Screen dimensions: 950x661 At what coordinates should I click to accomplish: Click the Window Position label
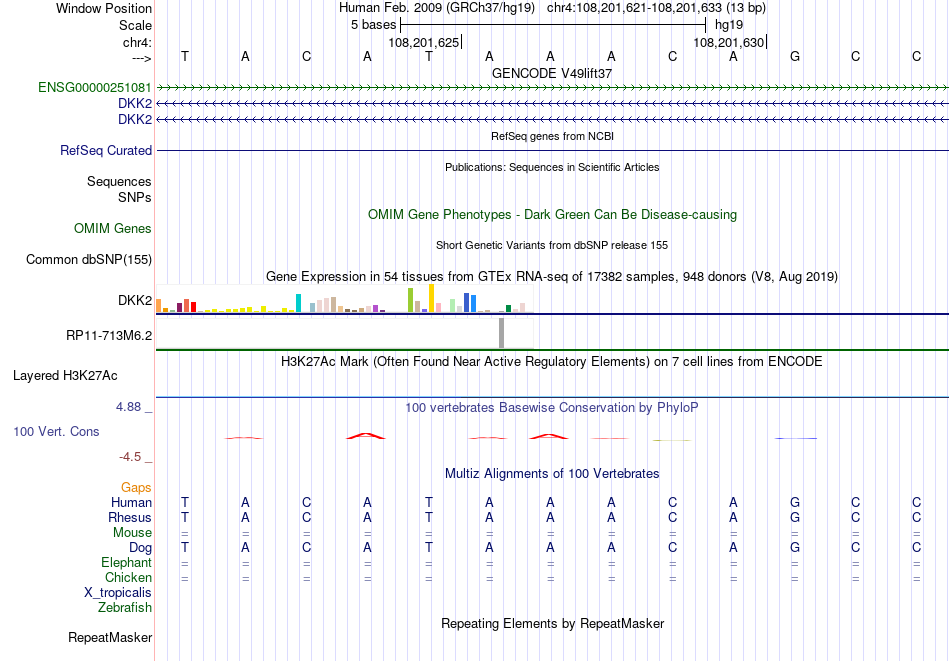tap(104, 8)
